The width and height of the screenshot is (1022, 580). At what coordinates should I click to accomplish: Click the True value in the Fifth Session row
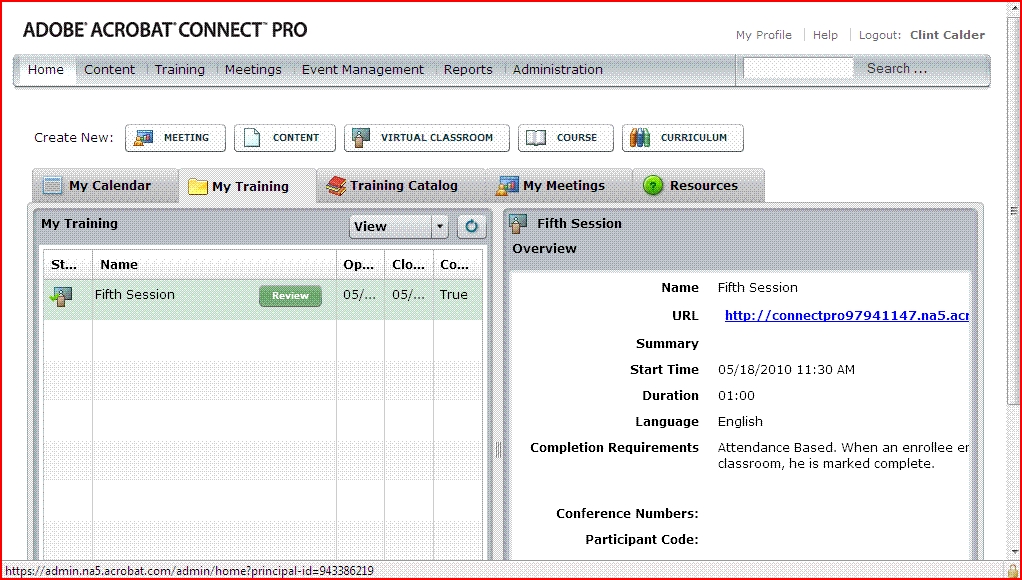454,295
